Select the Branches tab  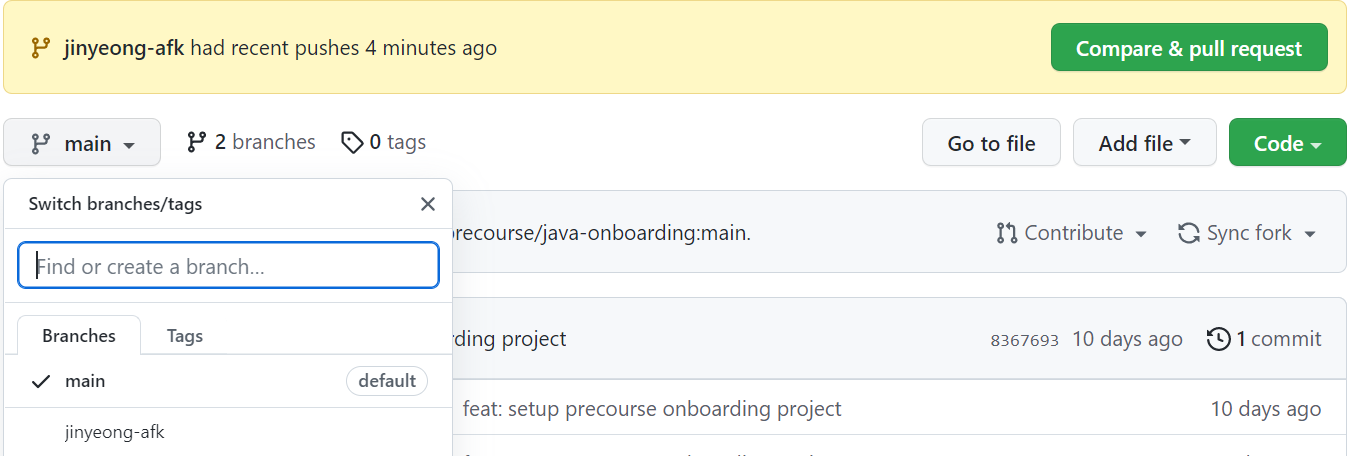point(79,336)
